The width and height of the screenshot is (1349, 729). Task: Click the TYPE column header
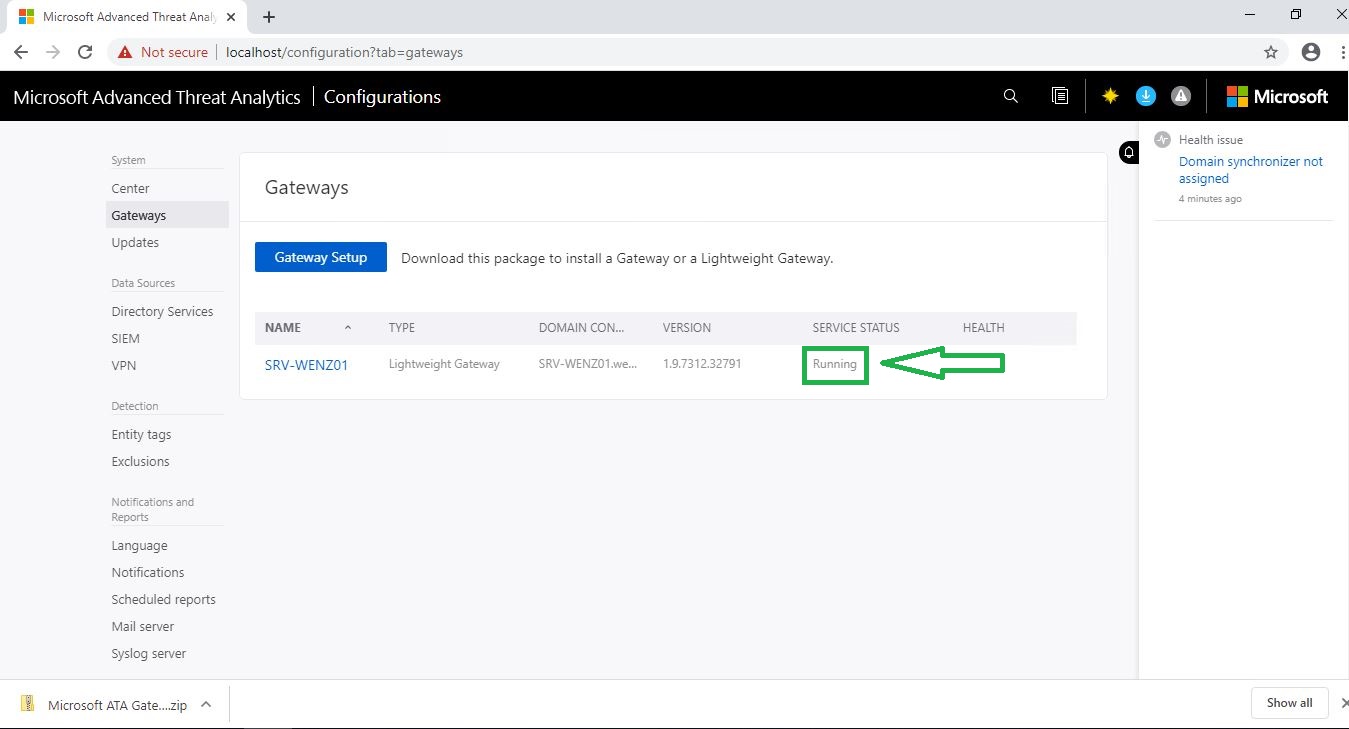pos(402,328)
